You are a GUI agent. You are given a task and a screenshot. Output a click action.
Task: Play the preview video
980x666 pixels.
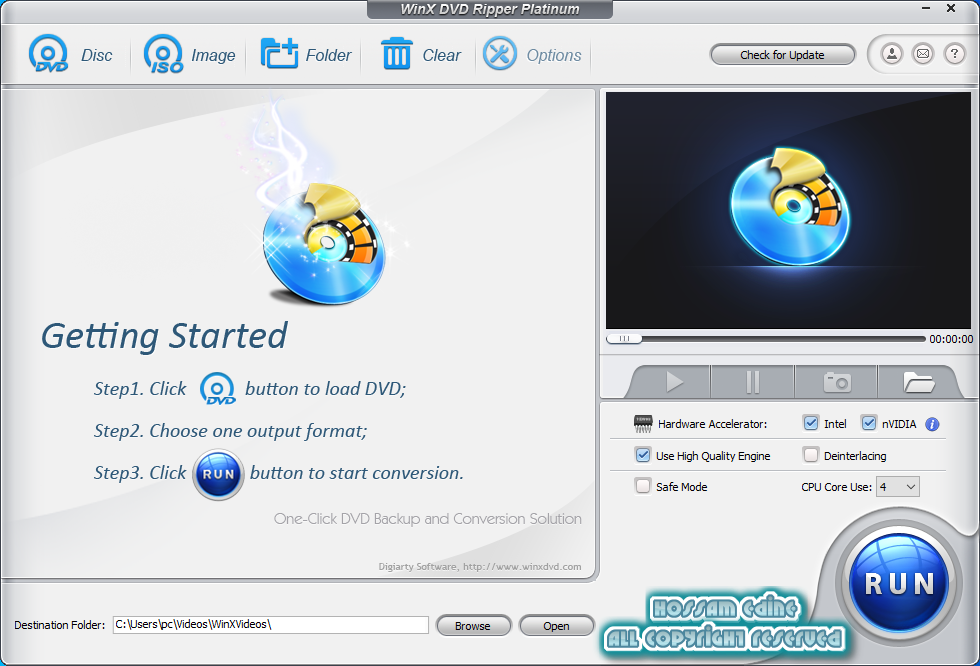pos(672,382)
